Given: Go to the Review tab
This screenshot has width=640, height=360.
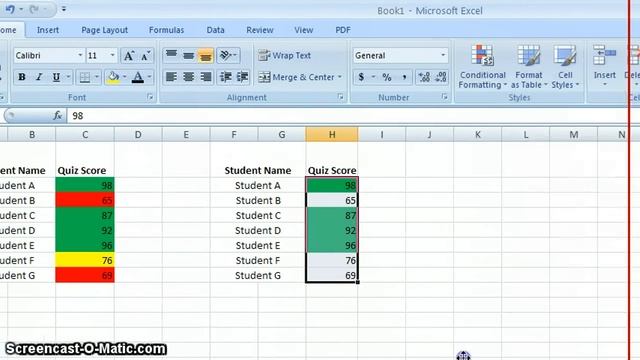Looking at the screenshot, I should click(x=260, y=30).
